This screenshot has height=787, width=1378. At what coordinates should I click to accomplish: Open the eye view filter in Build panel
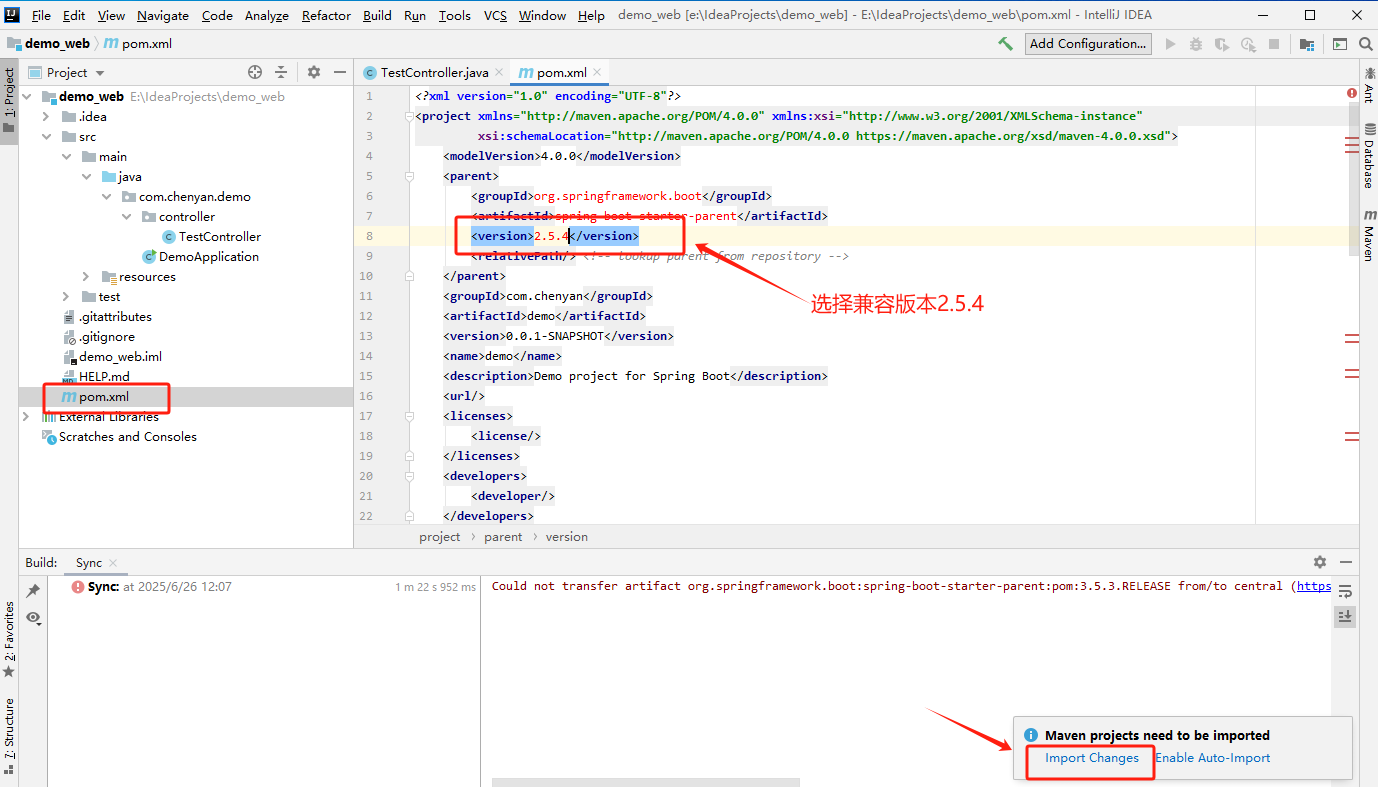33,618
